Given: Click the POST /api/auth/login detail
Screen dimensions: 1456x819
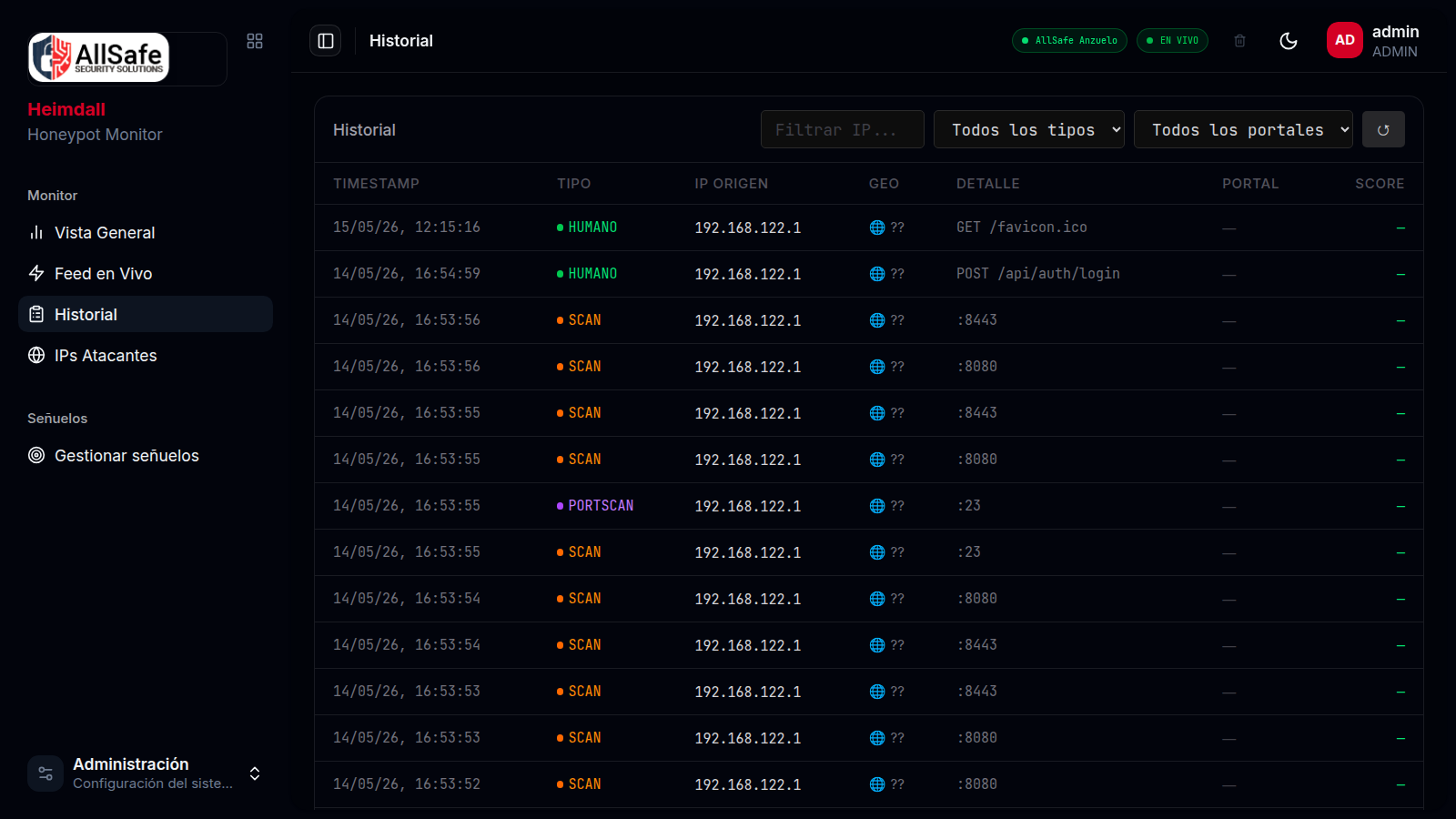Looking at the screenshot, I should (x=1037, y=274).
